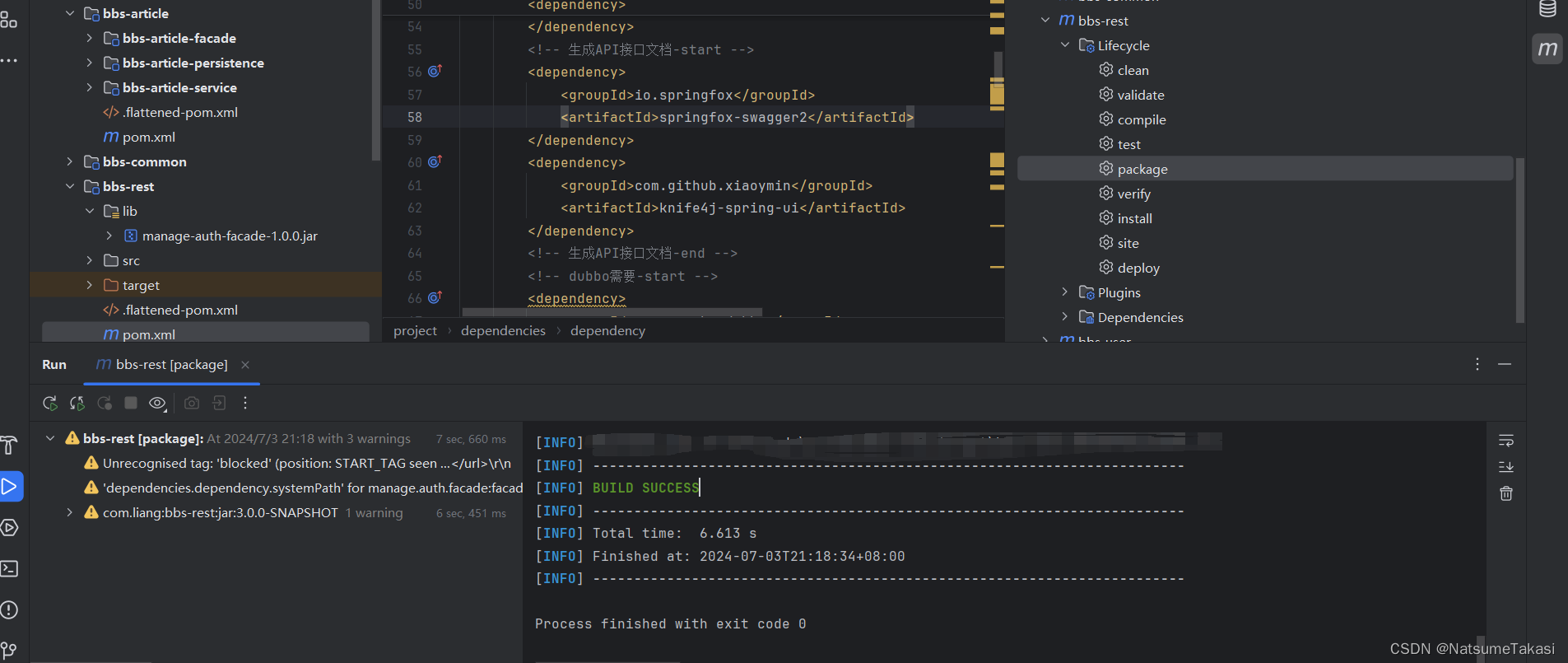Expand the target folder
This screenshot has height=663, width=1568.
(x=90, y=285)
